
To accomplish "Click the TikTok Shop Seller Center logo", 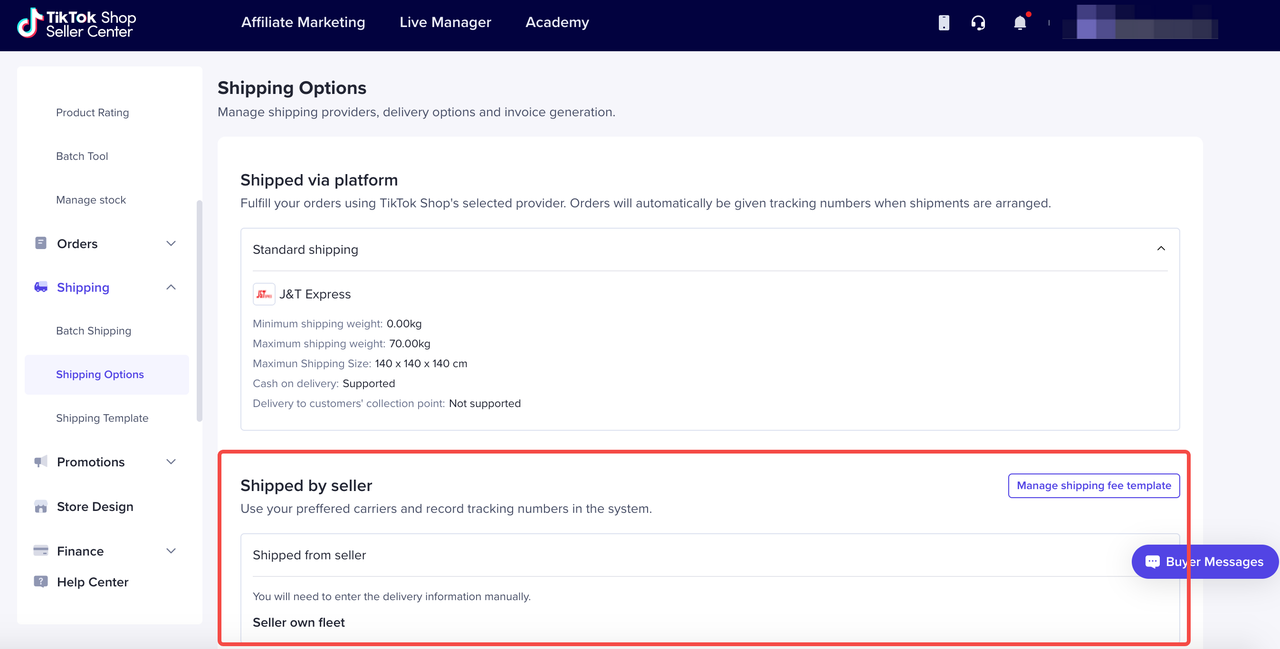I will pyautogui.click(x=76, y=23).
